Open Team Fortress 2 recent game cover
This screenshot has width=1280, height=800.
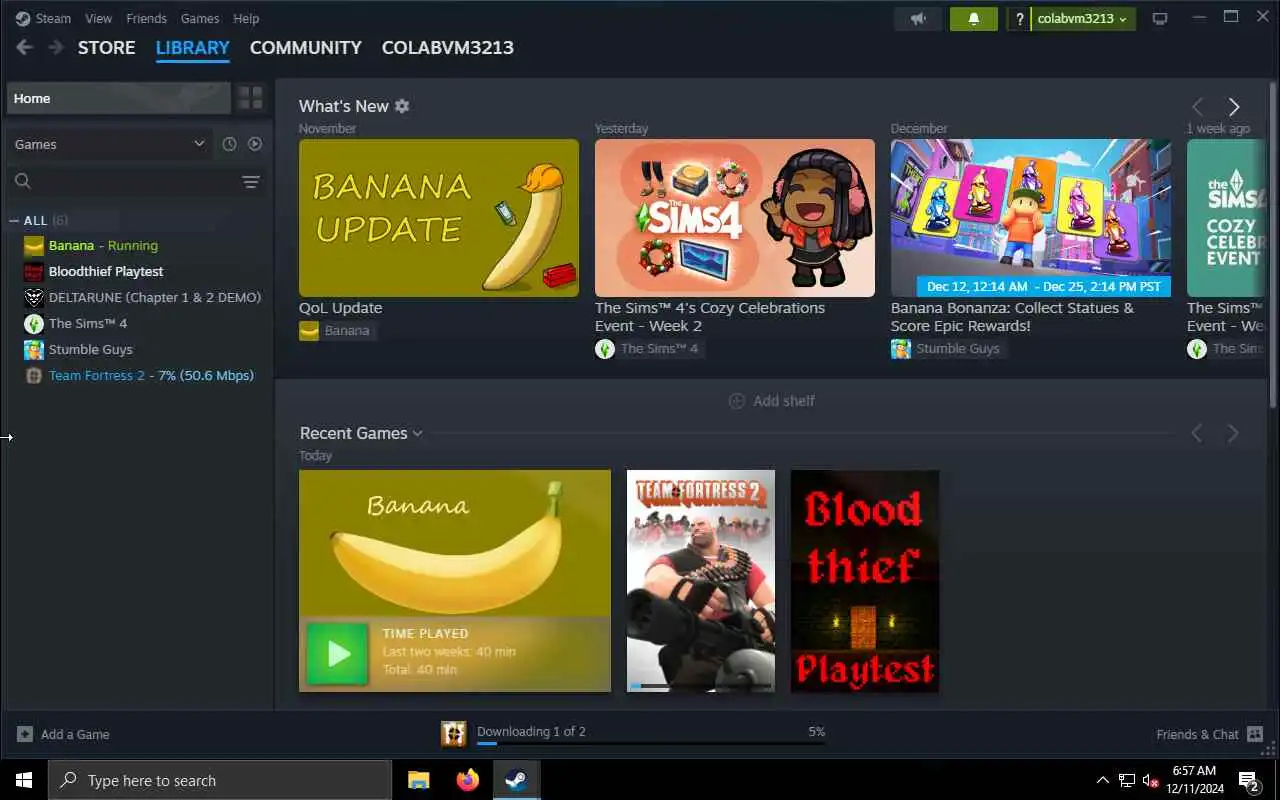(x=701, y=581)
